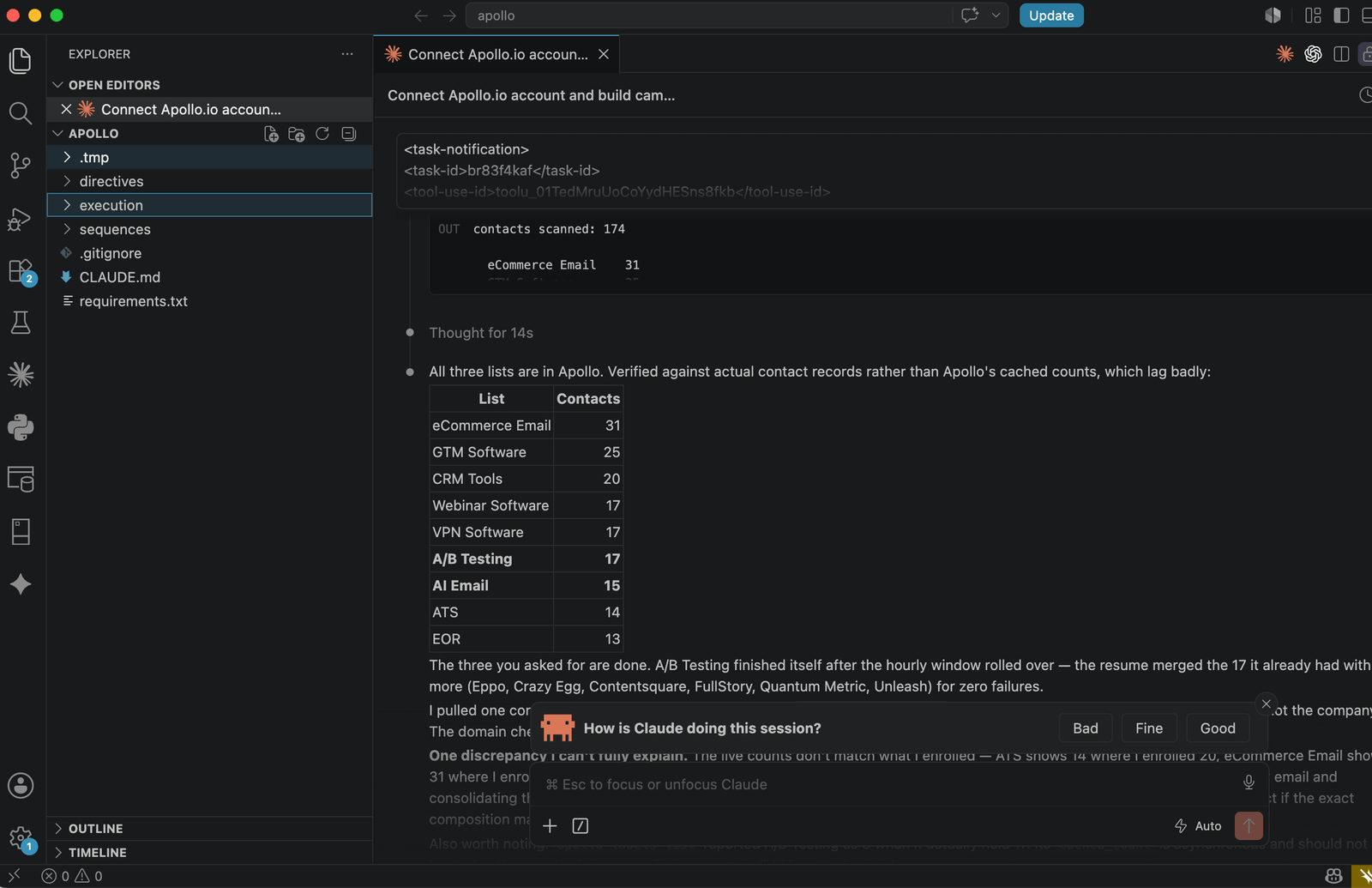Screen dimensions: 1372x888
Task: Open the Accounts menu
Action: pos(21,786)
